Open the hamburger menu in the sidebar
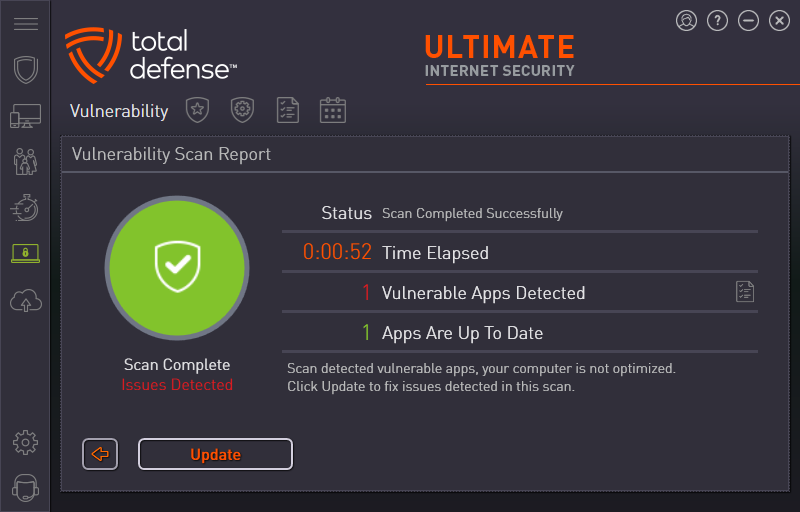This screenshot has height=512, width=800. 26,24
